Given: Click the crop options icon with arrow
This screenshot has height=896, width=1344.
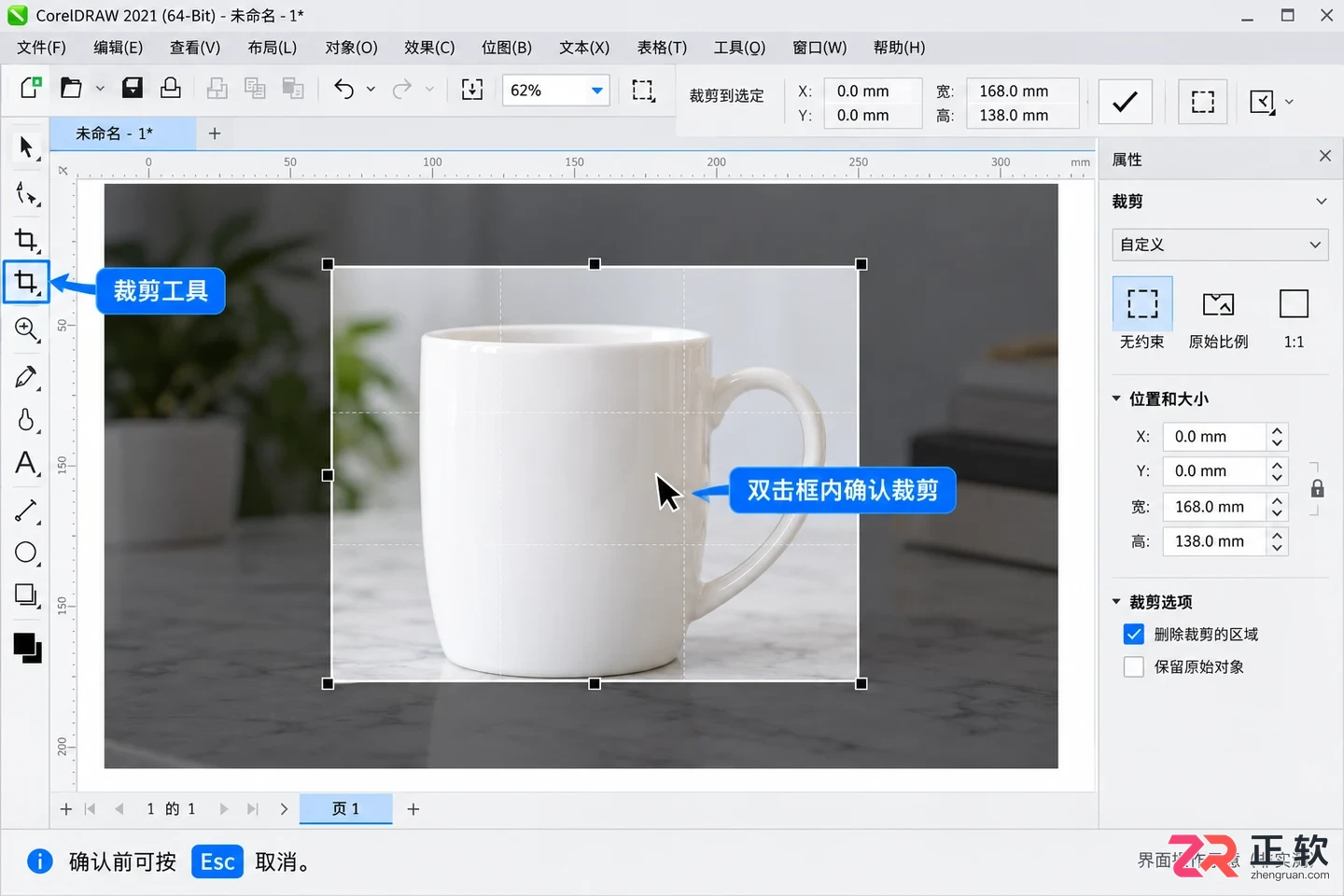Looking at the screenshot, I should [x=1262, y=102].
